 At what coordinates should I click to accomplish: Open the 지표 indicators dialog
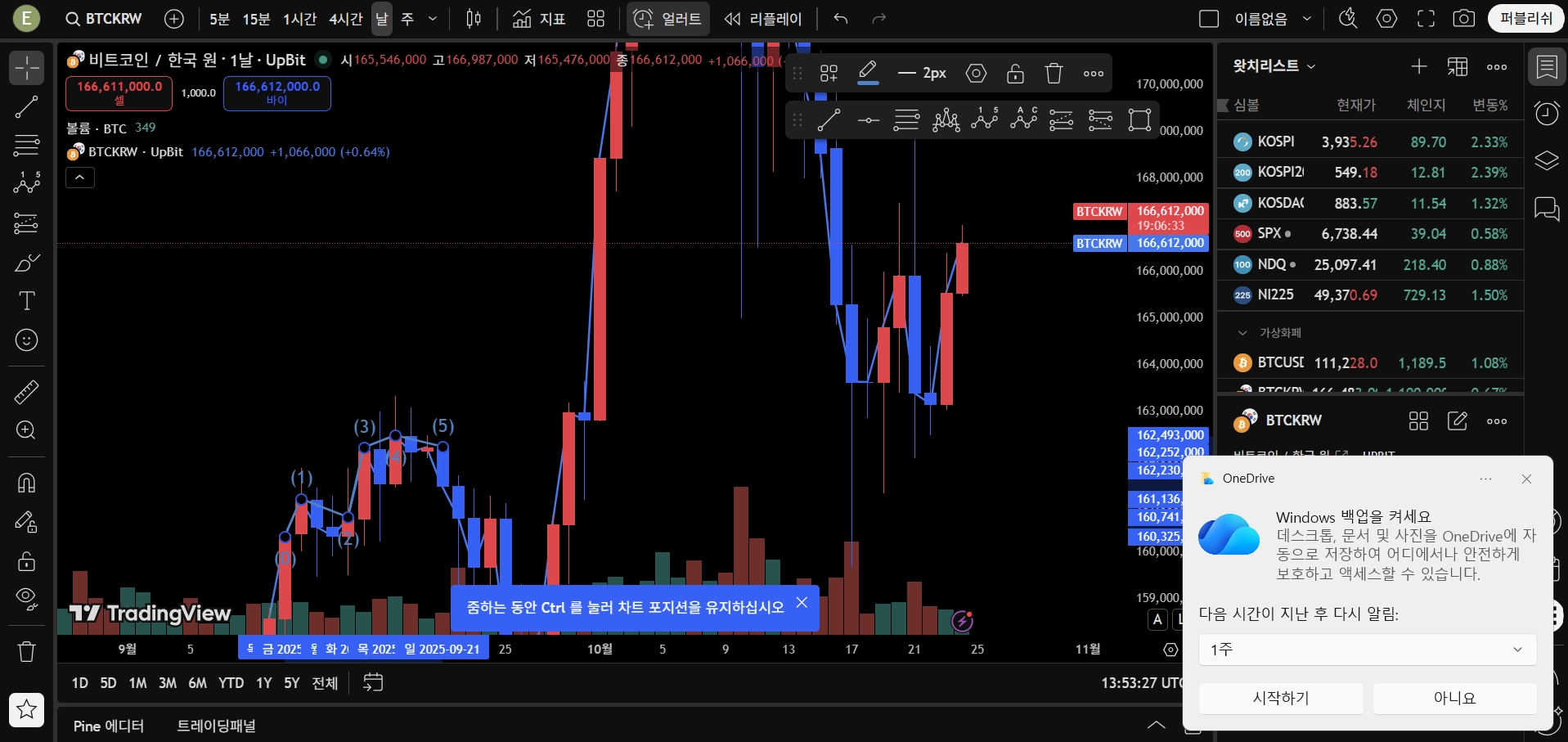tap(539, 19)
